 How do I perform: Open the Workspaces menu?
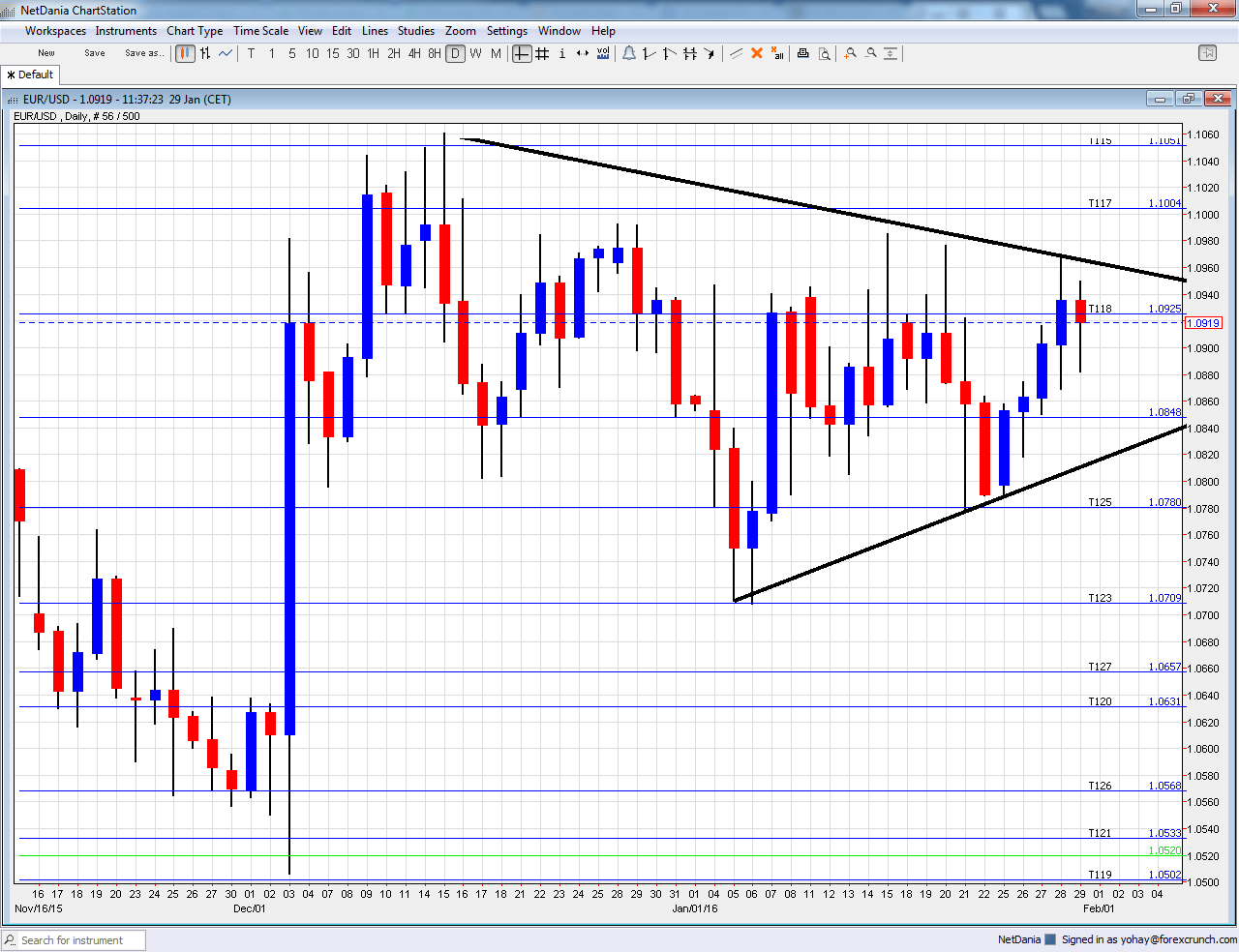55,31
